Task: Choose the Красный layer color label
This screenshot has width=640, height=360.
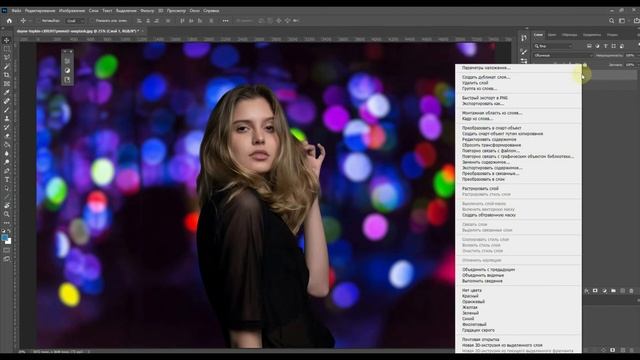Action: pos(470,296)
